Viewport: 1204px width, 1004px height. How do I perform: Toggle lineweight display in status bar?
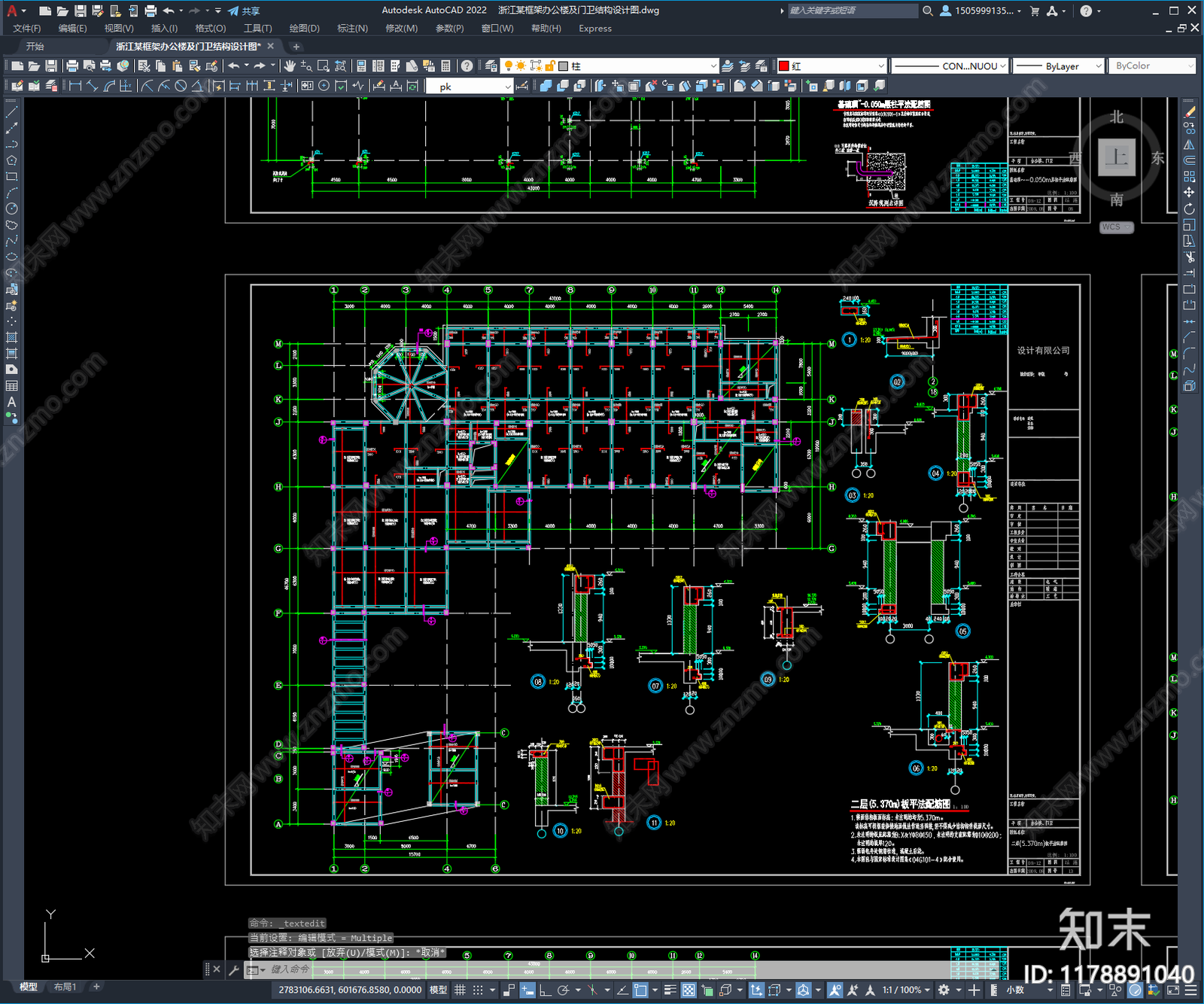tap(670, 990)
